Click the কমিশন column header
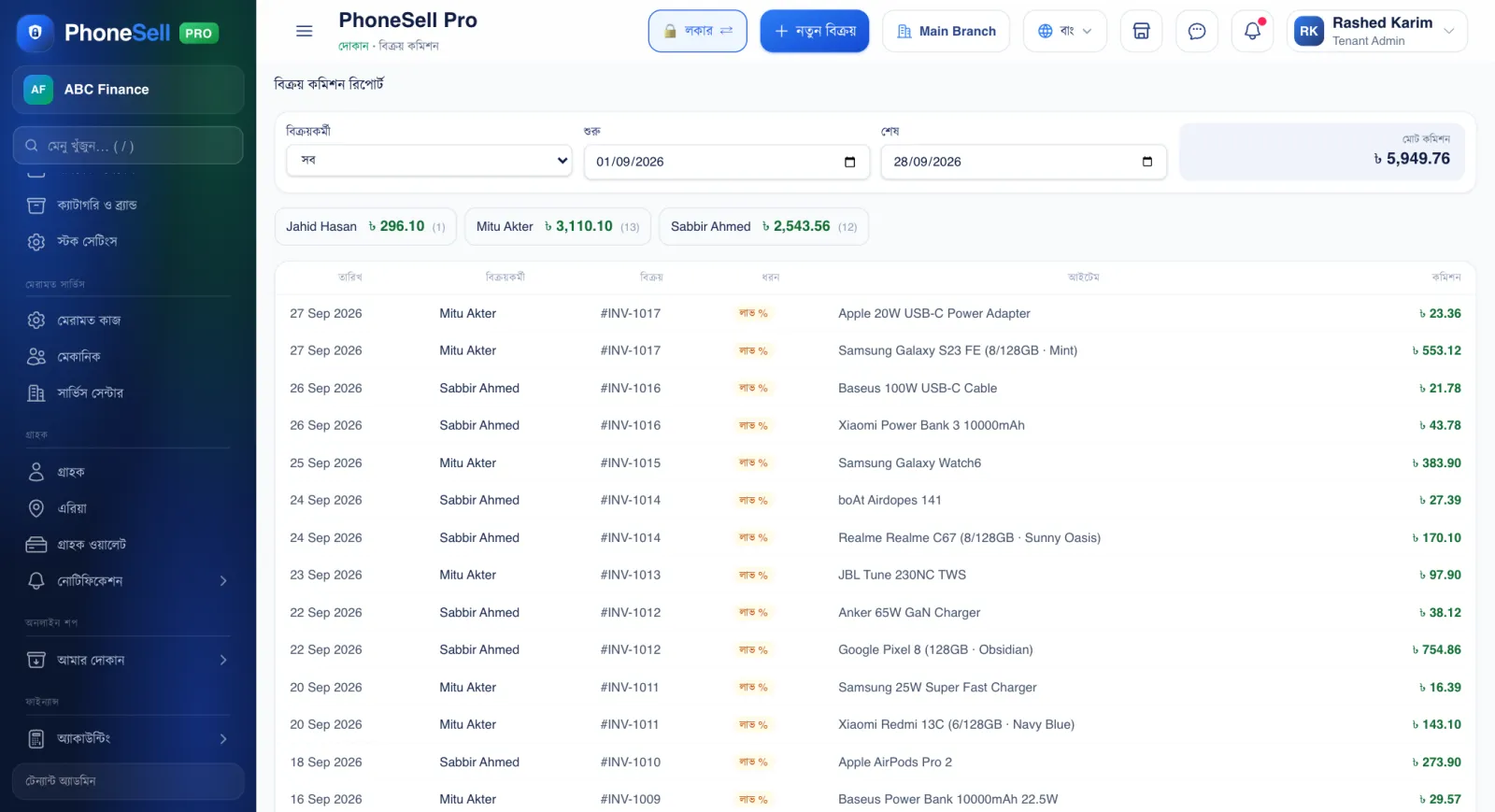This screenshot has width=1495, height=812. [x=1445, y=277]
